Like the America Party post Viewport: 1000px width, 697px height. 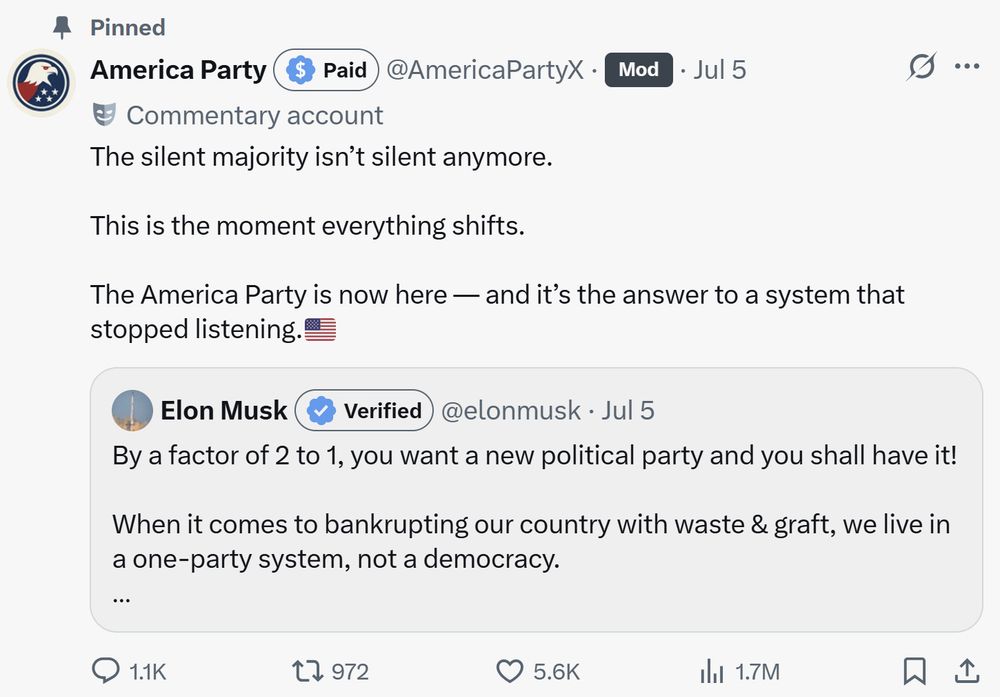(512, 670)
